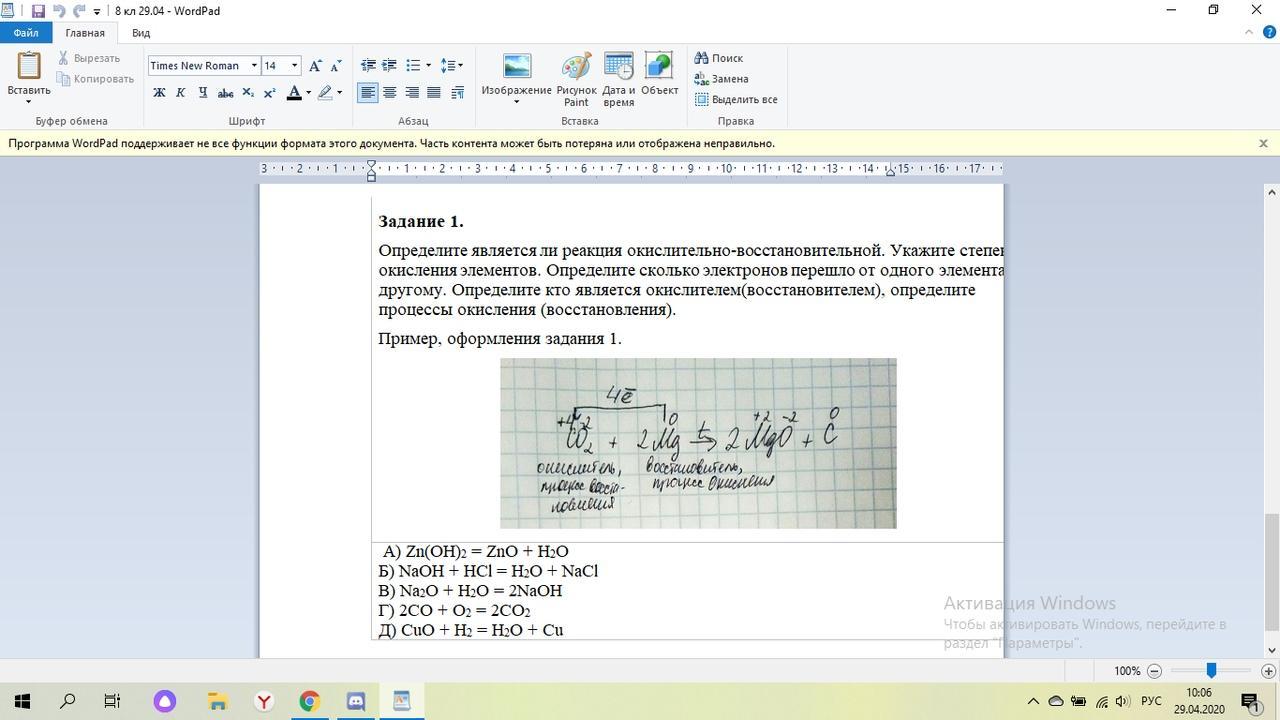
Task: Click the Замена (Replace) button
Action: tap(722, 79)
